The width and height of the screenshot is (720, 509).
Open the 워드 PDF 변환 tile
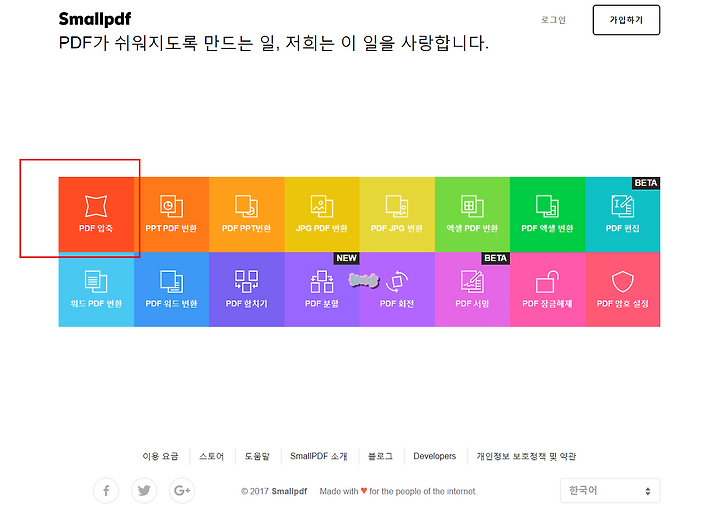tap(96, 289)
